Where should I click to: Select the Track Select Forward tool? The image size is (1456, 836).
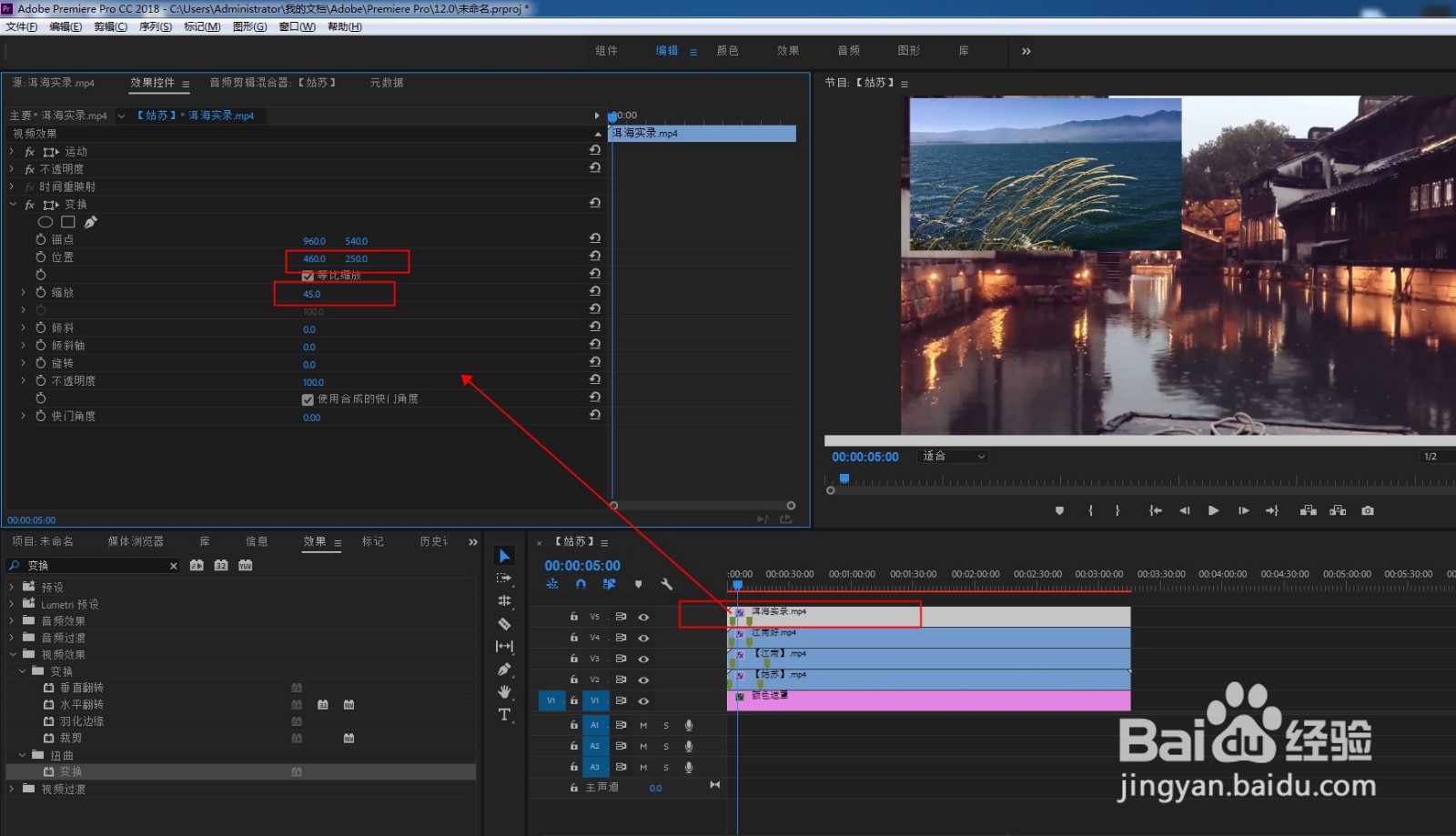point(504,579)
